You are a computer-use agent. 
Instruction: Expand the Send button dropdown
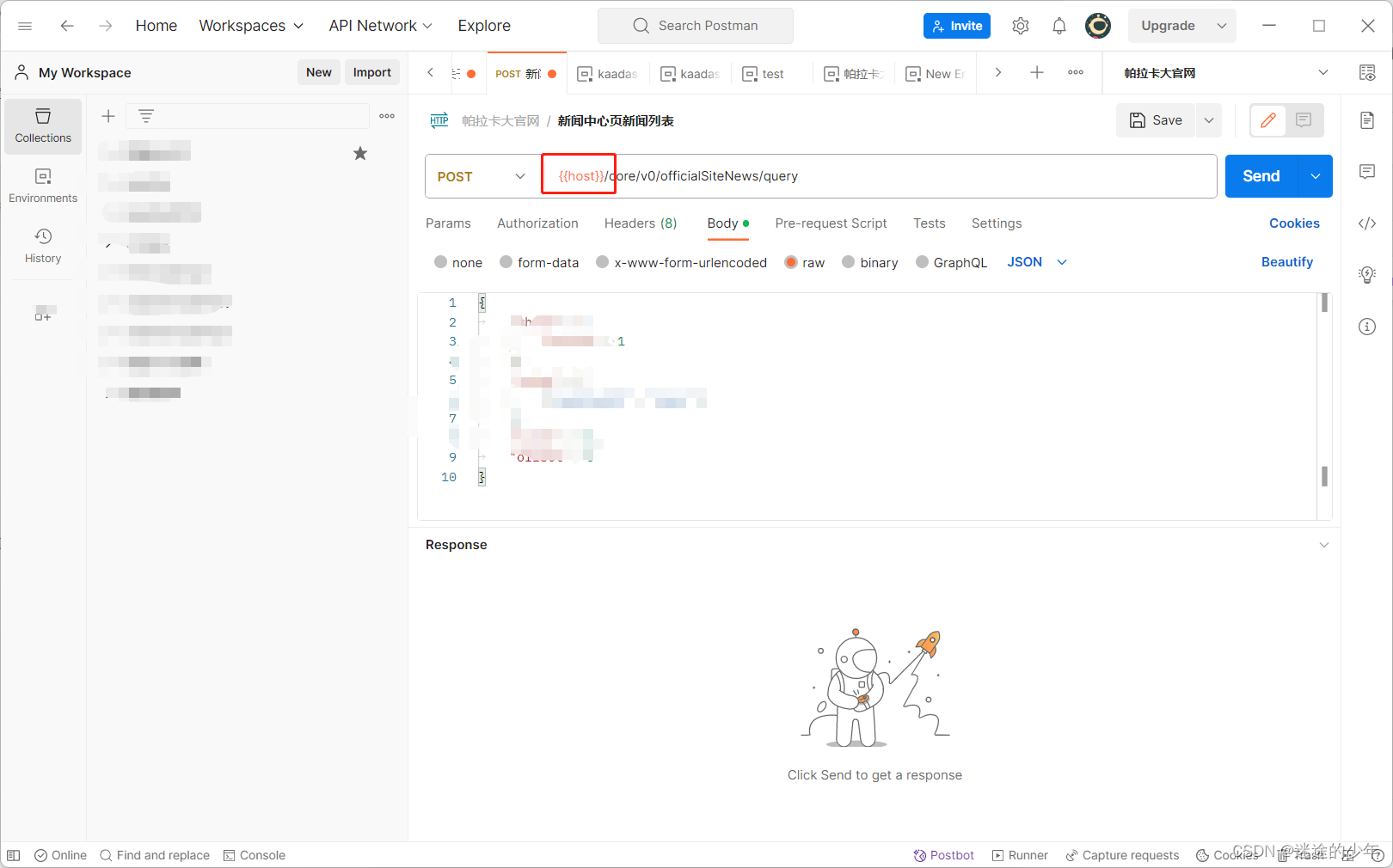point(1315,176)
